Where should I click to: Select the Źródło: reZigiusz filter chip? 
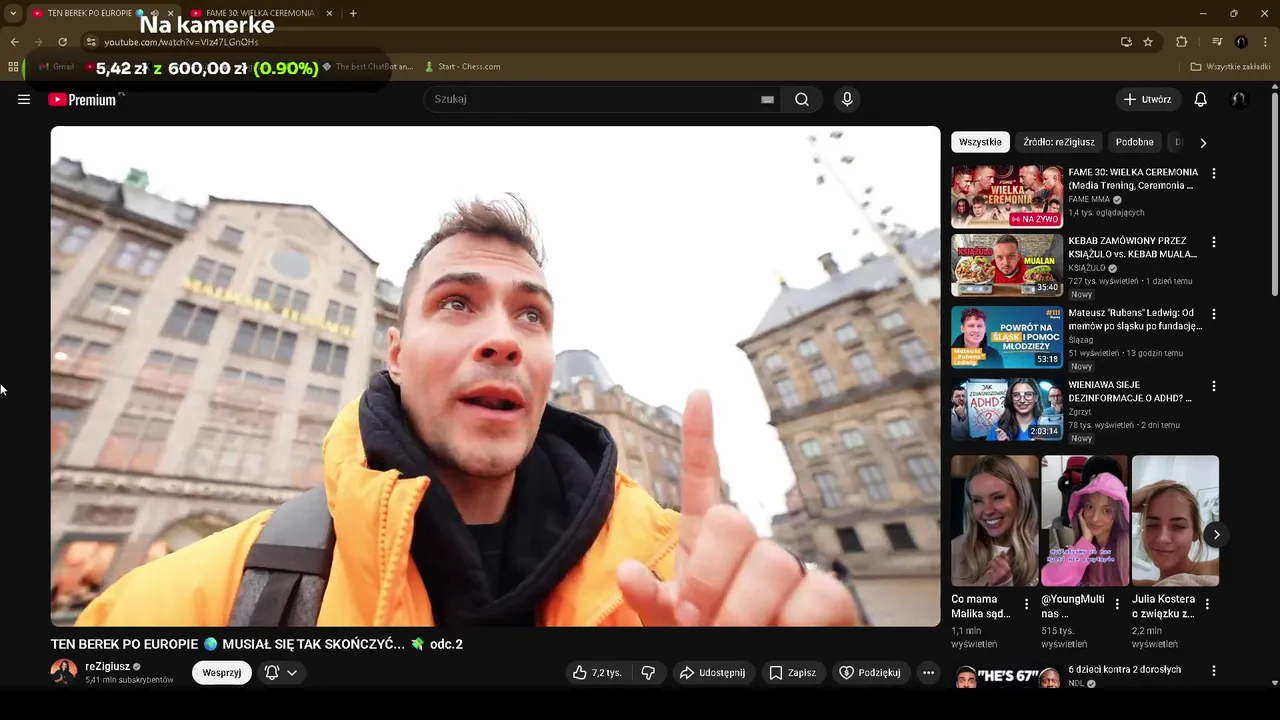click(1059, 142)
